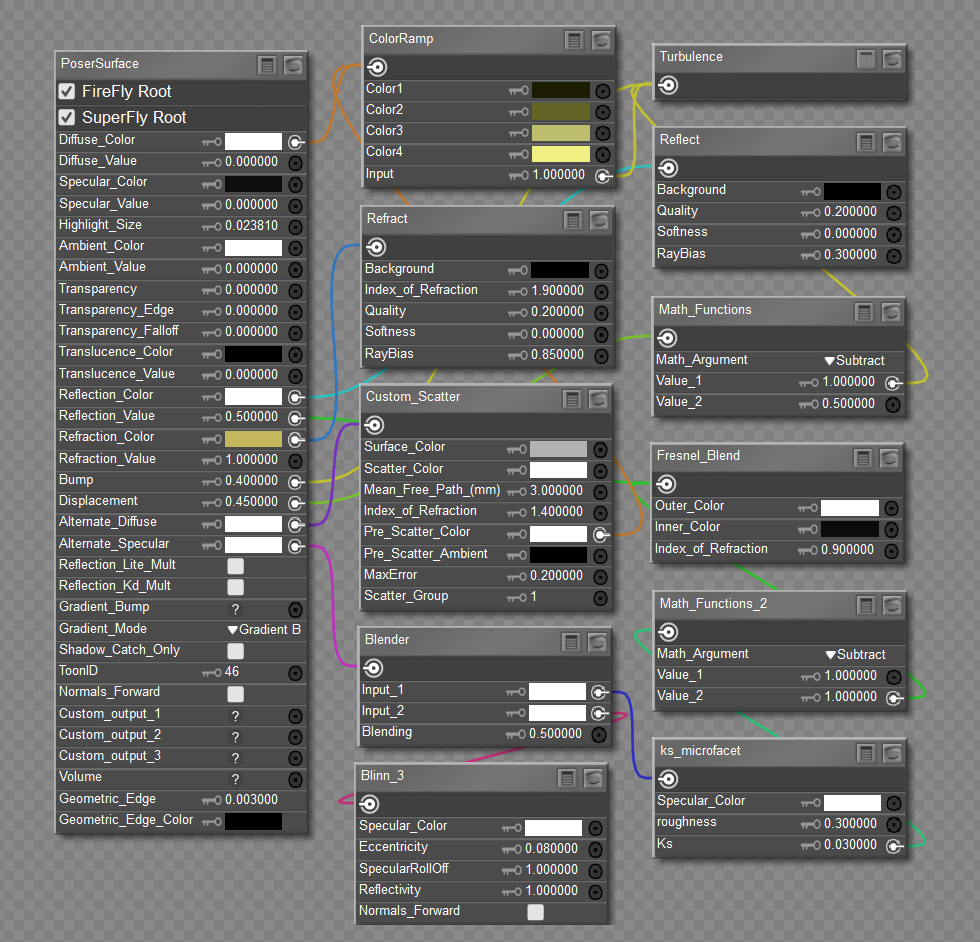Open Outer_Color swatch on Fresnel_Blend
The height and width of the screenshot is (942, 980).
click(x=850, y=508)
